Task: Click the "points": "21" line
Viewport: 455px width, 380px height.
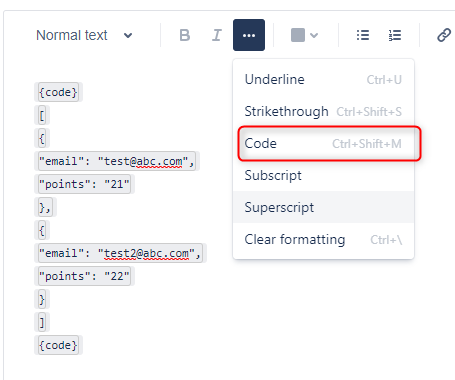Action: pos(84,184)
